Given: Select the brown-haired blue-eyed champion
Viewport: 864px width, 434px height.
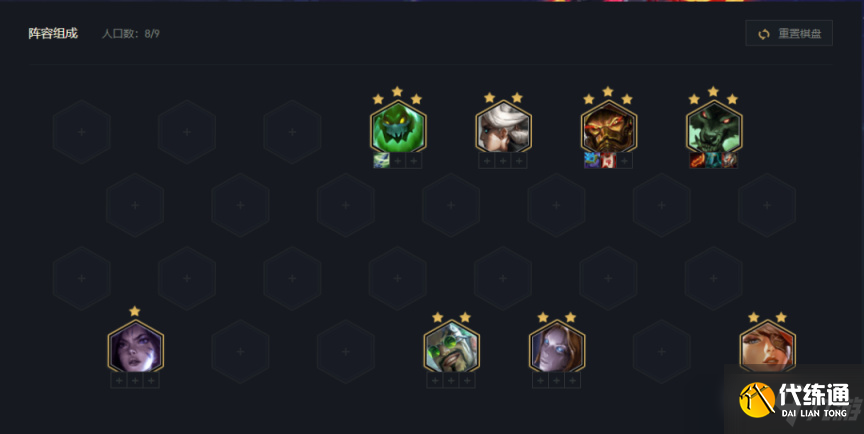Looking at the screenshot, I should [x=557, y=347].
